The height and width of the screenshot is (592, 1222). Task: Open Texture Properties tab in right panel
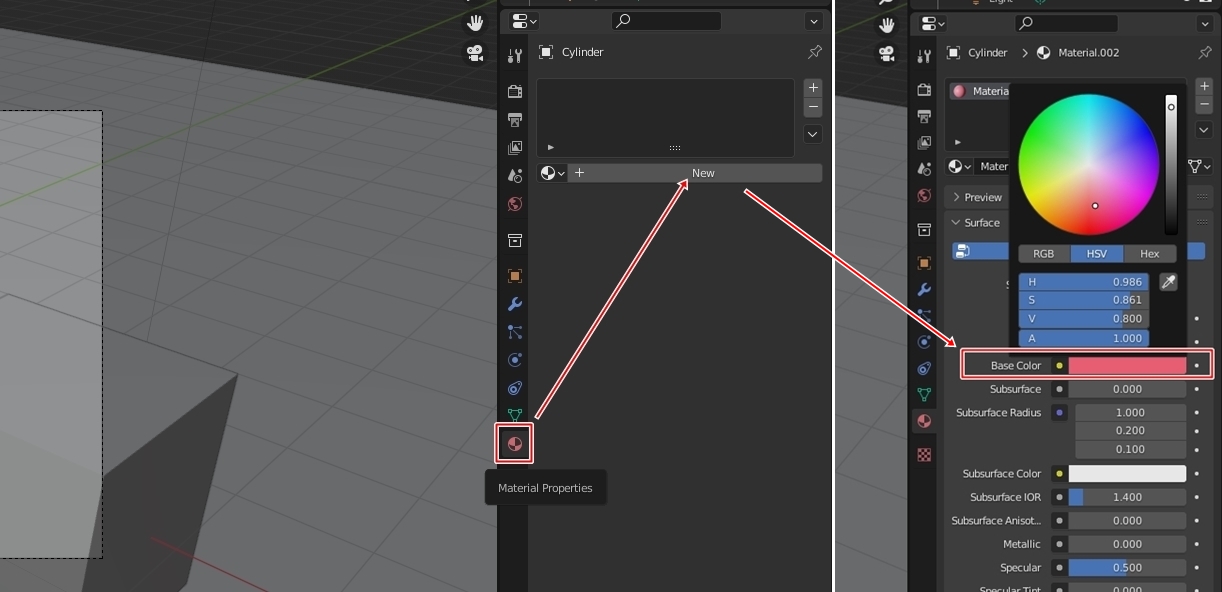pyautogui.click(x=924, y=454)
